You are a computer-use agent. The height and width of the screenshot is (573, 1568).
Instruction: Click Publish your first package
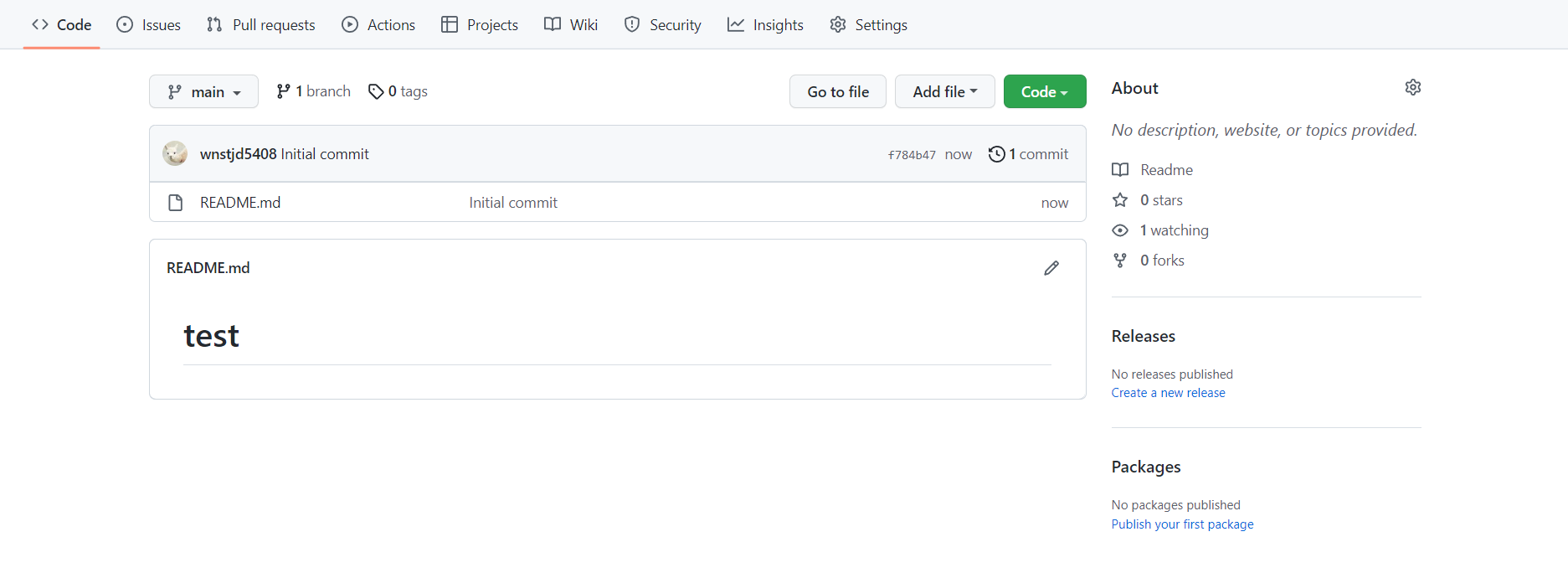[1183, 524]
